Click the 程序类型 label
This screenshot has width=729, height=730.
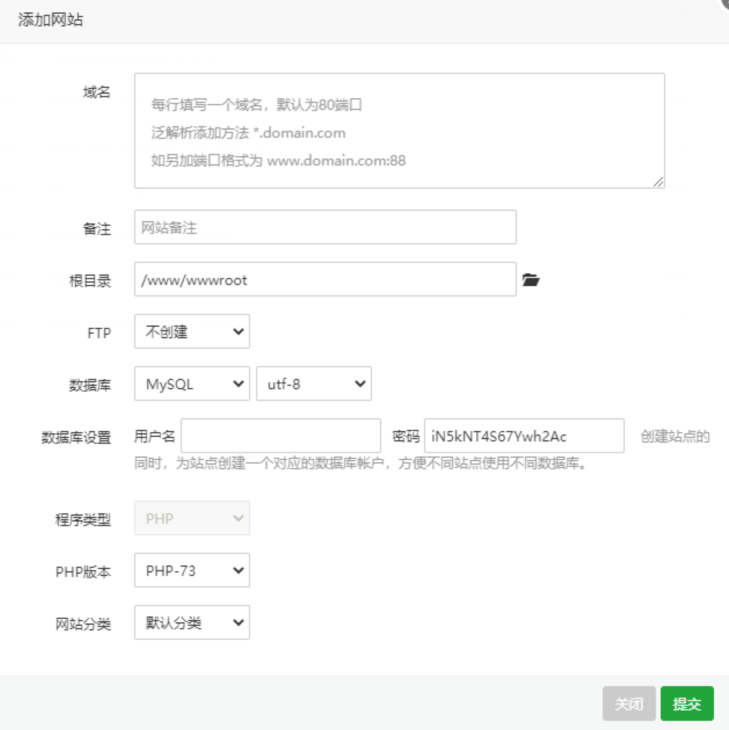83,520
